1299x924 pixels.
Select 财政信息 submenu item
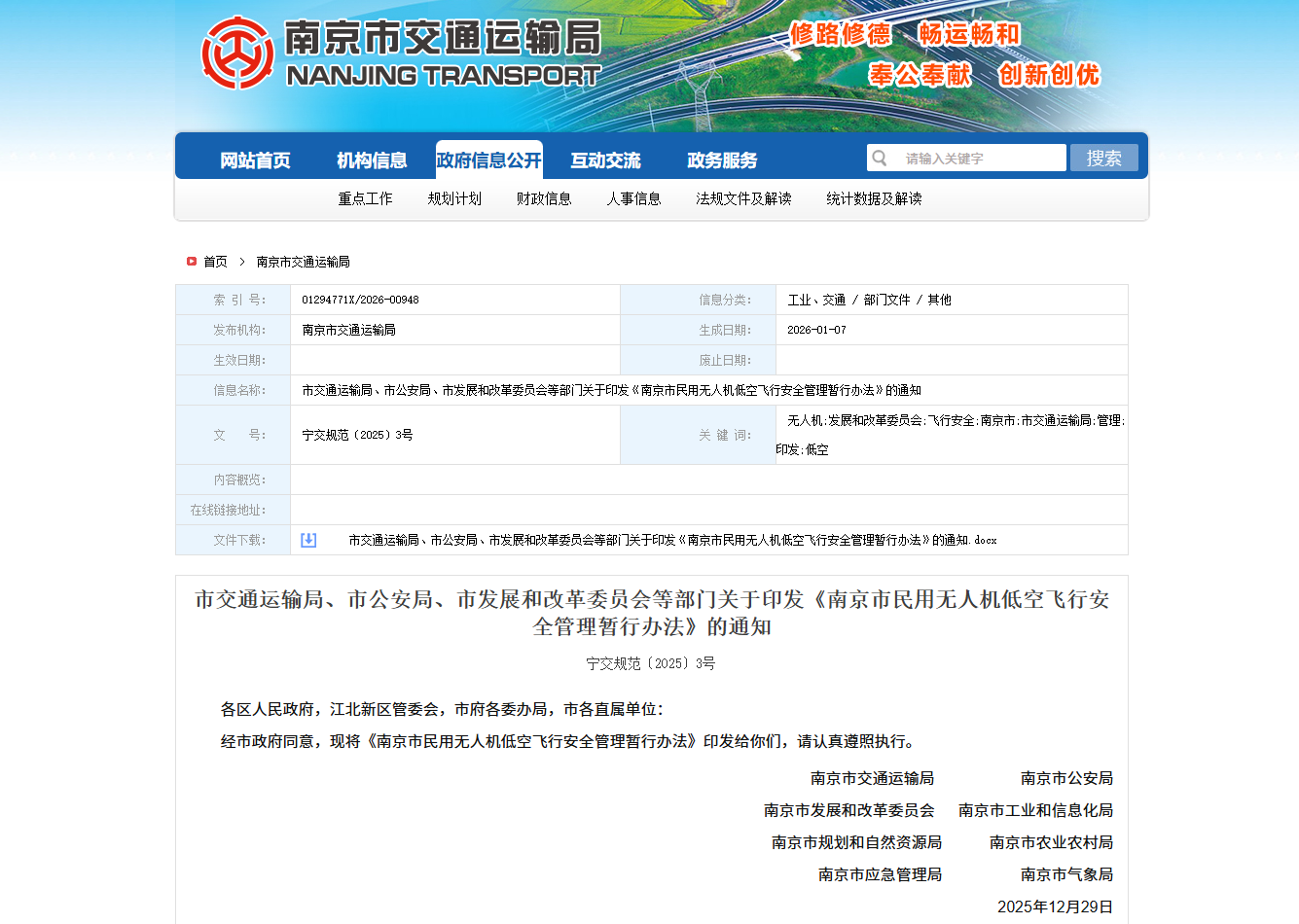(x=544, y=198)
